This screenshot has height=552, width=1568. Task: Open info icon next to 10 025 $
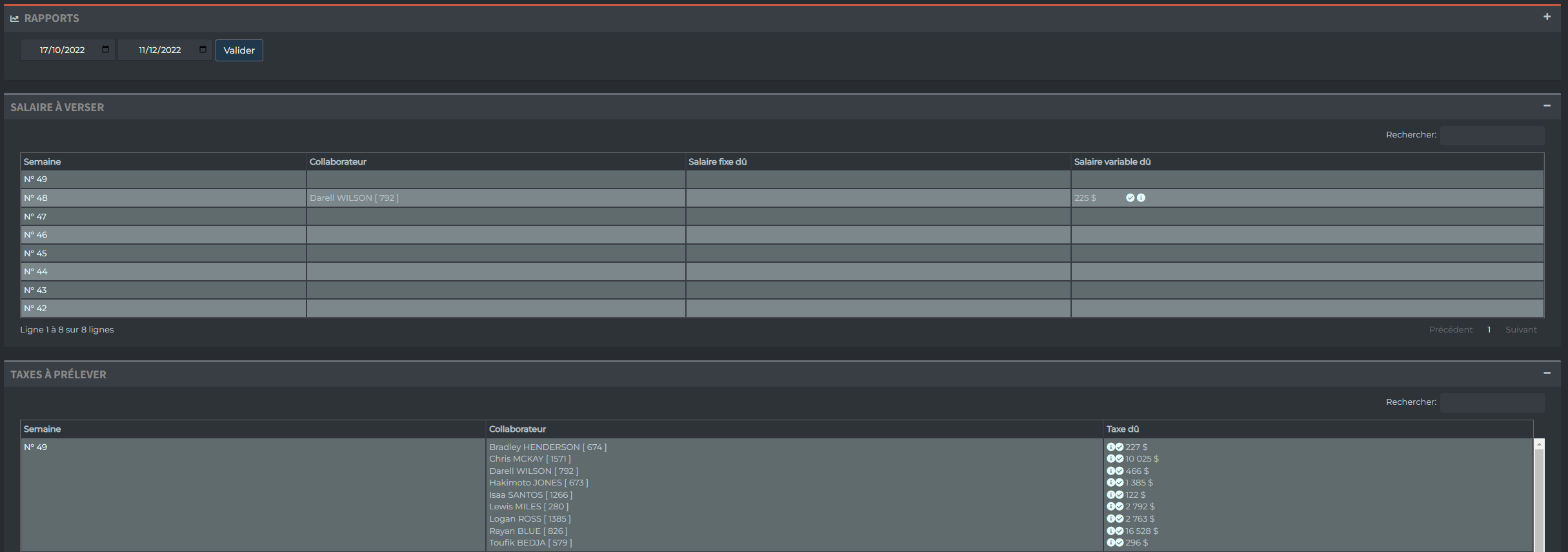pyautogui.click(x=1111, y=459)
